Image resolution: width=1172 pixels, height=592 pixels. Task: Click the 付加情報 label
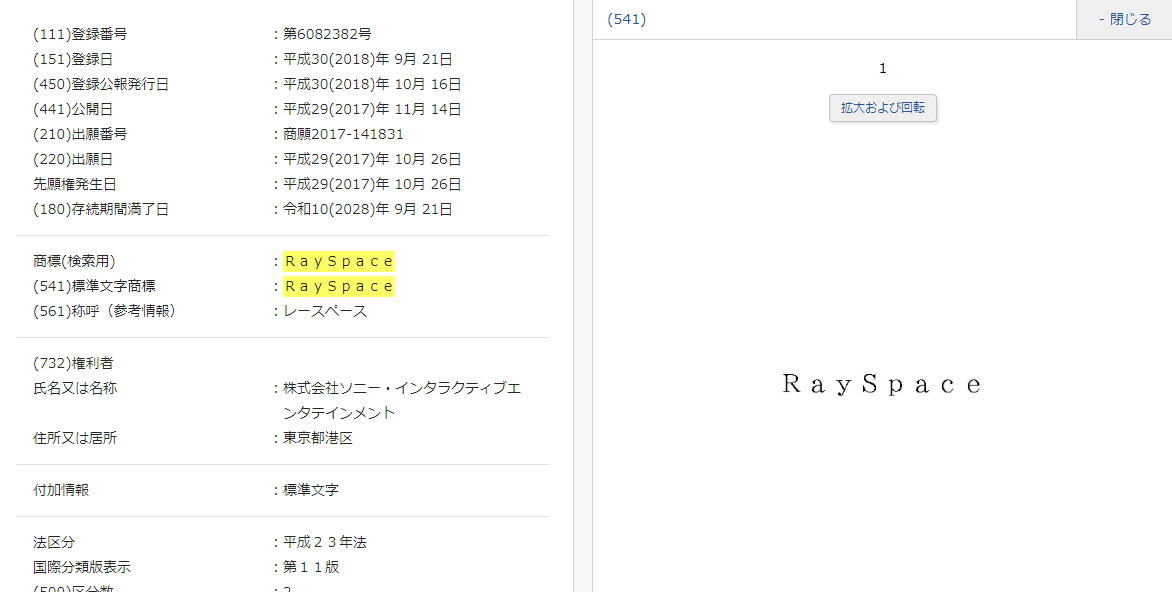[61, 490]
